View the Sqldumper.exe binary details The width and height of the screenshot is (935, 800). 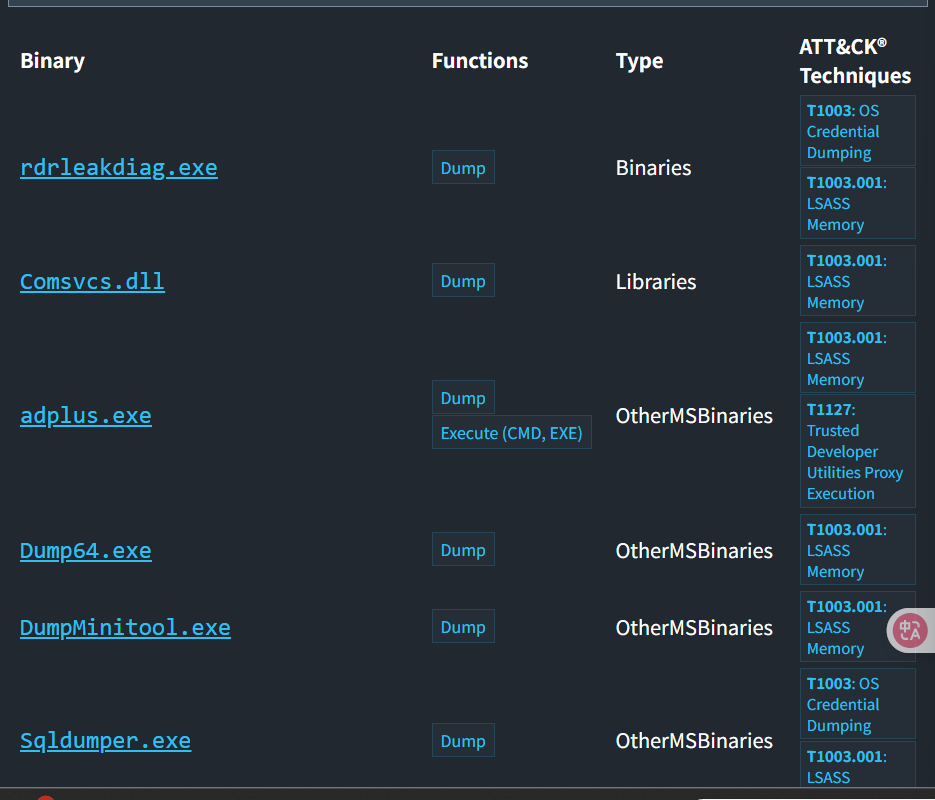105,740
